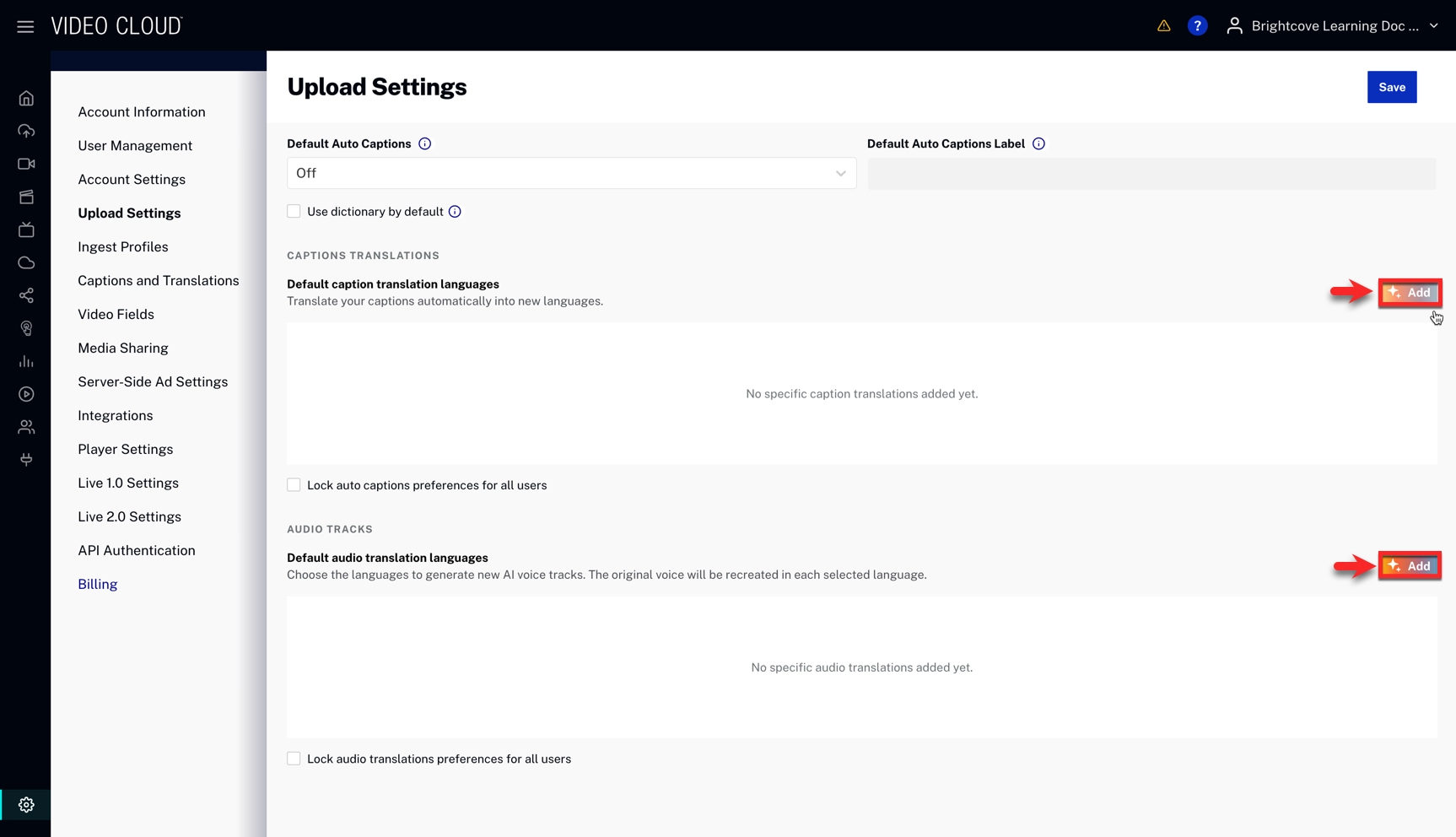Click the Default Auto Captions Label field
This screenshot has height=837, width=1456.
click(1151, 174)
